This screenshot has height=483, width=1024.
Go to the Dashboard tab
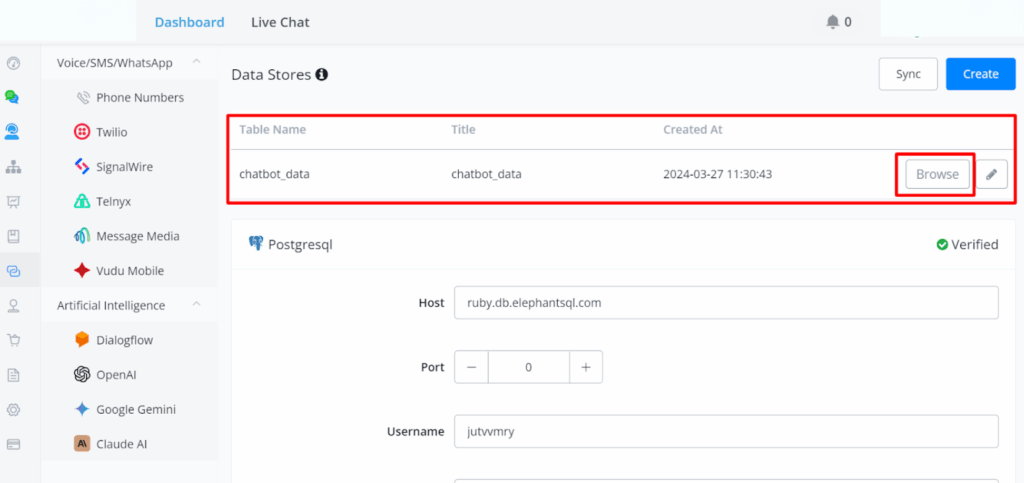(189, 22)
